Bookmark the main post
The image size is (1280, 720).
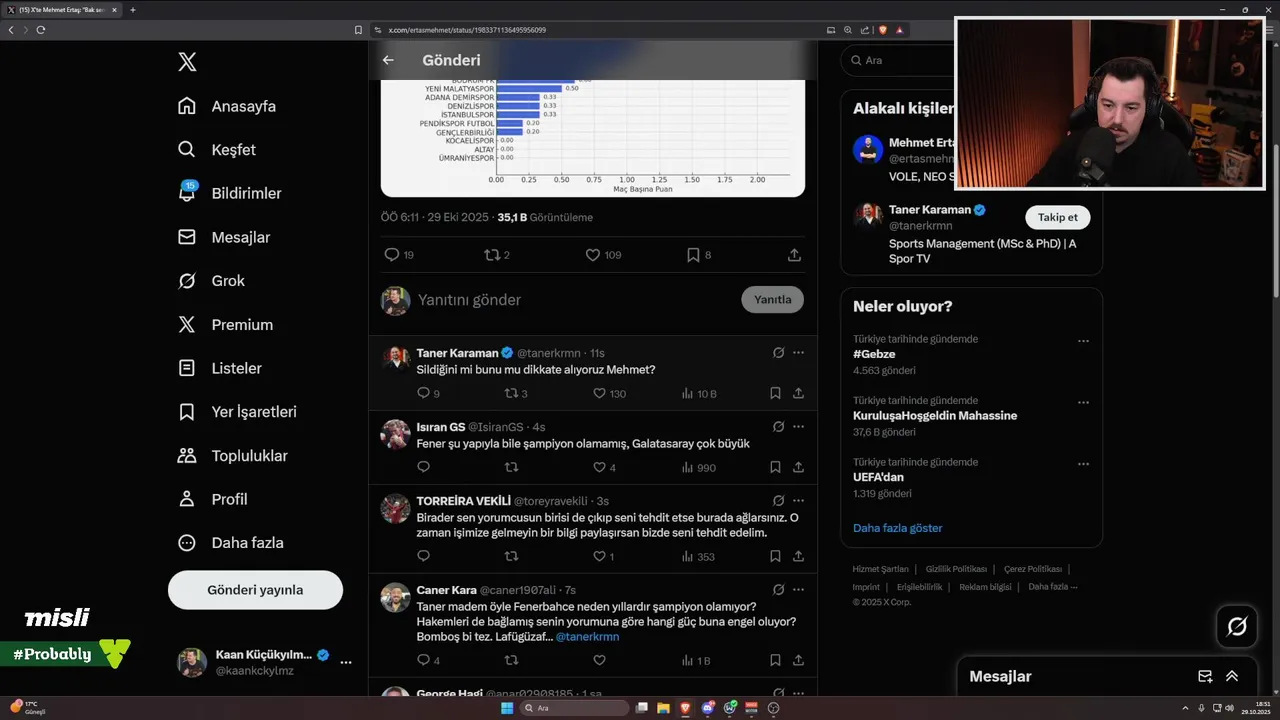click(693, 255)
